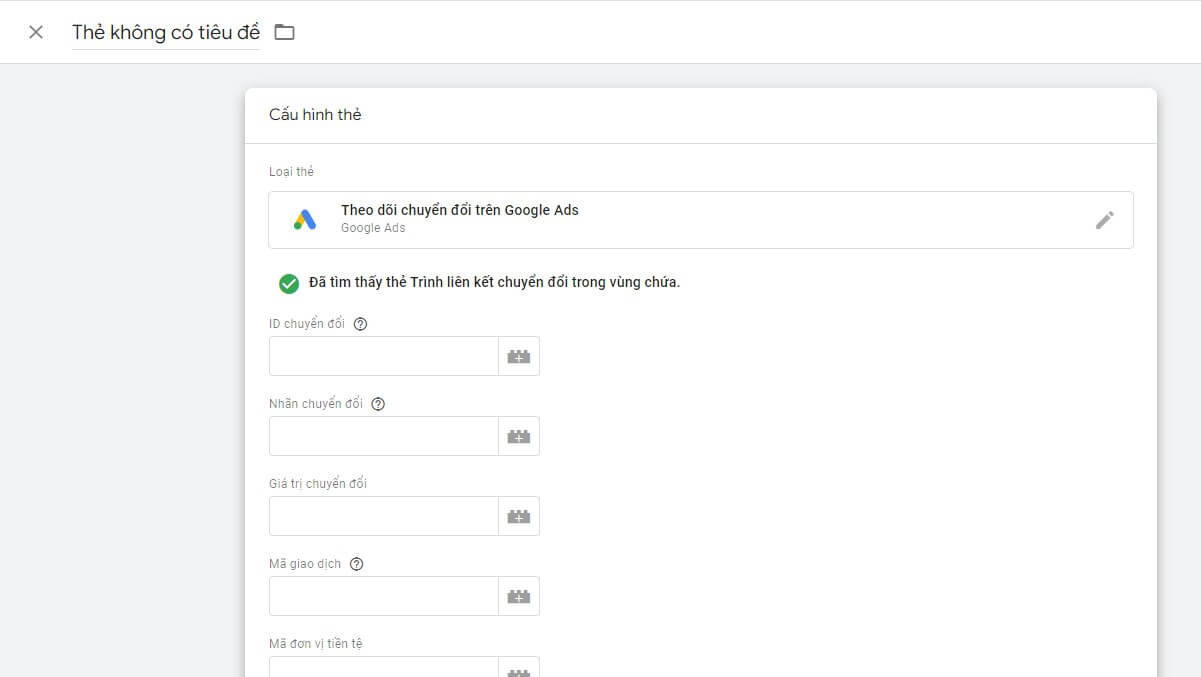This screenshot has height=677, width=1201.
Task: Click the Cấu hình thẻ section header
Action: pos(314,114)
